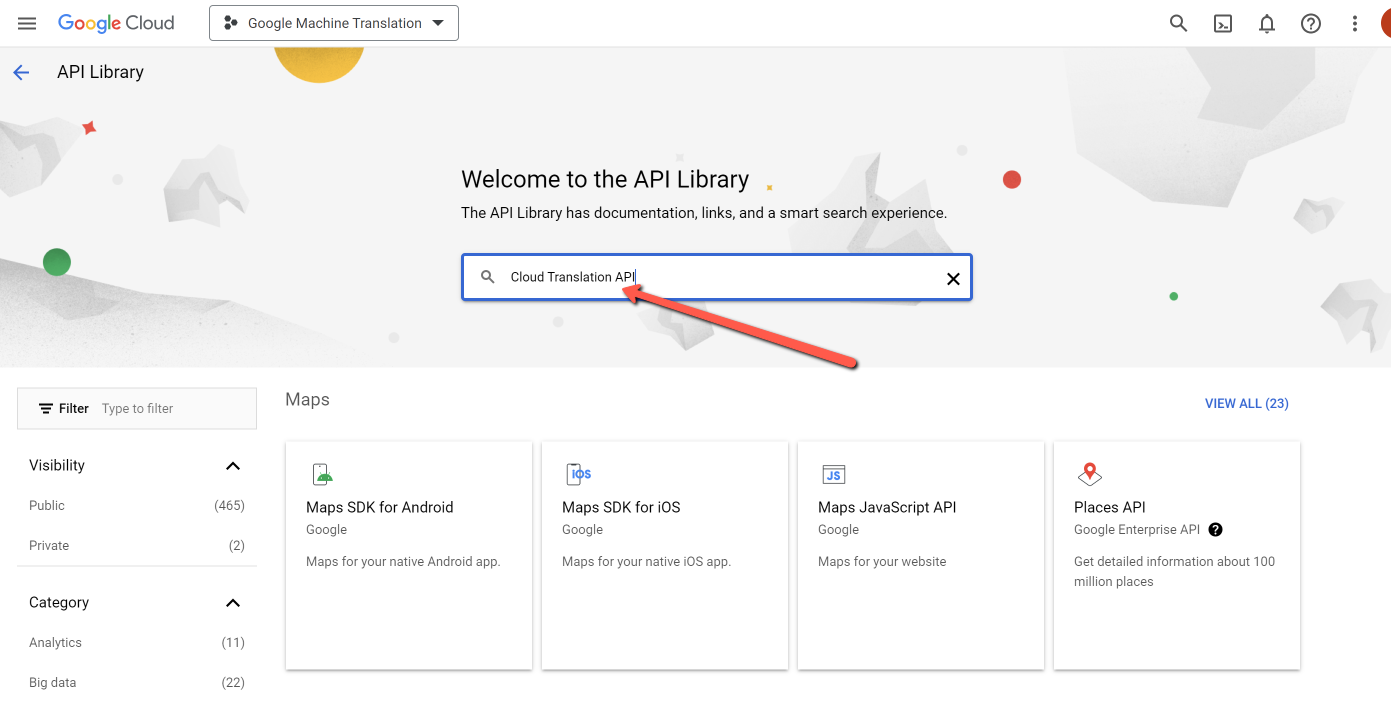Click the Filter list icon
This screenshot has height=702, width=1391.
[x=46, y=408]
